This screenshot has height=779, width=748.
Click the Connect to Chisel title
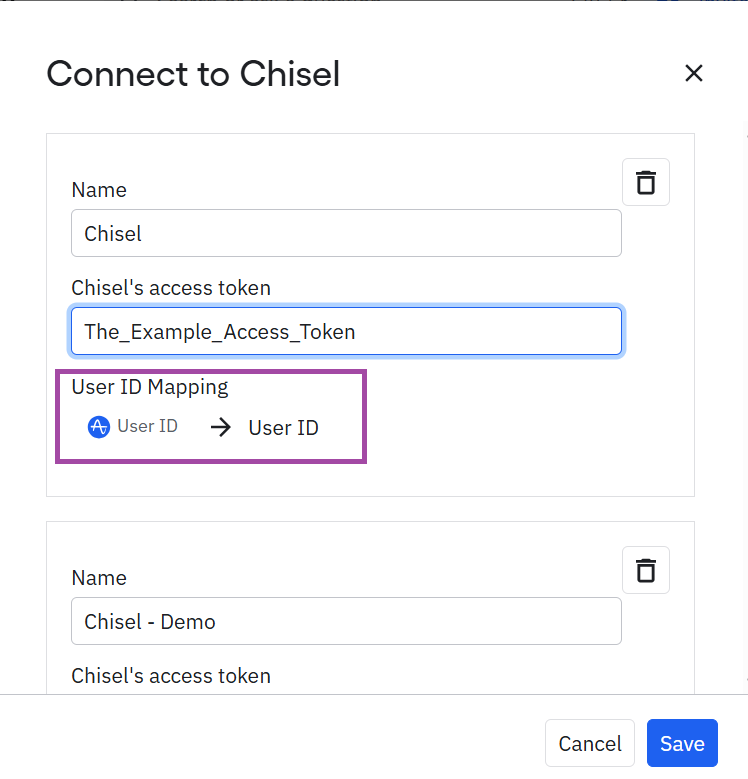point(193,74)
